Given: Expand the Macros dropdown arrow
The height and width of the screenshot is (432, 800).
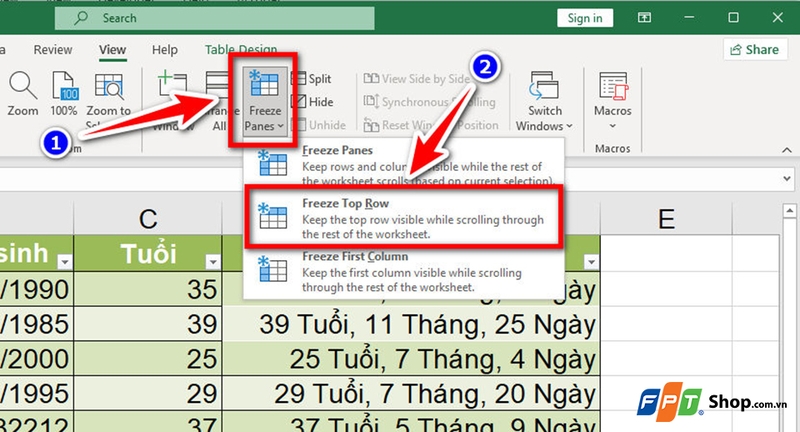Looking at the screenshot, I should click(x=613, y=126).
